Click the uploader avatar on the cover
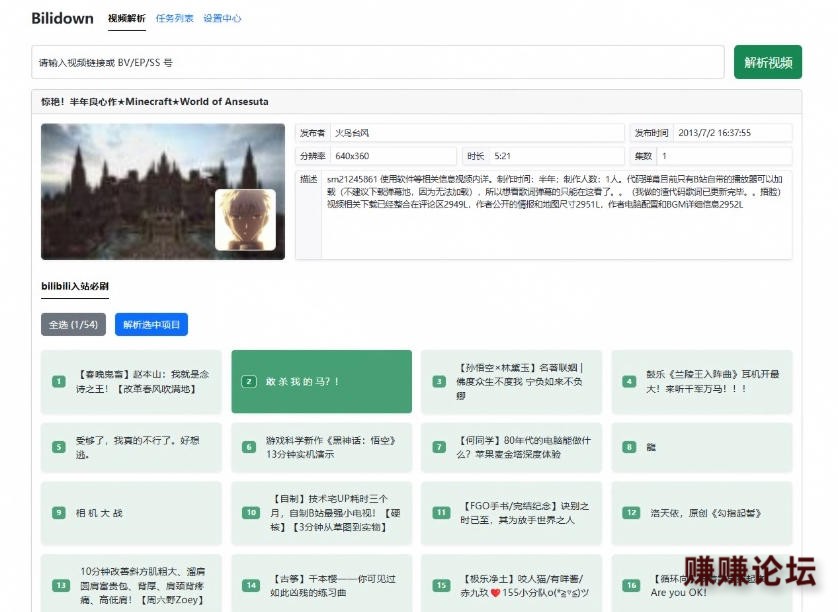The width and height of the screenshot is (838, 612). tap(245, 220)
